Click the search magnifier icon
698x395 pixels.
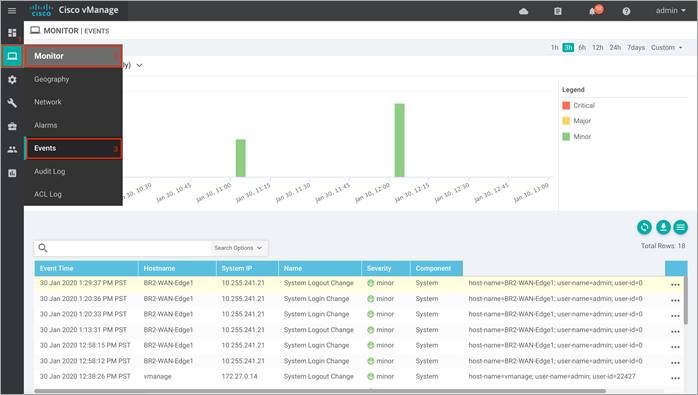pos(43,248)
